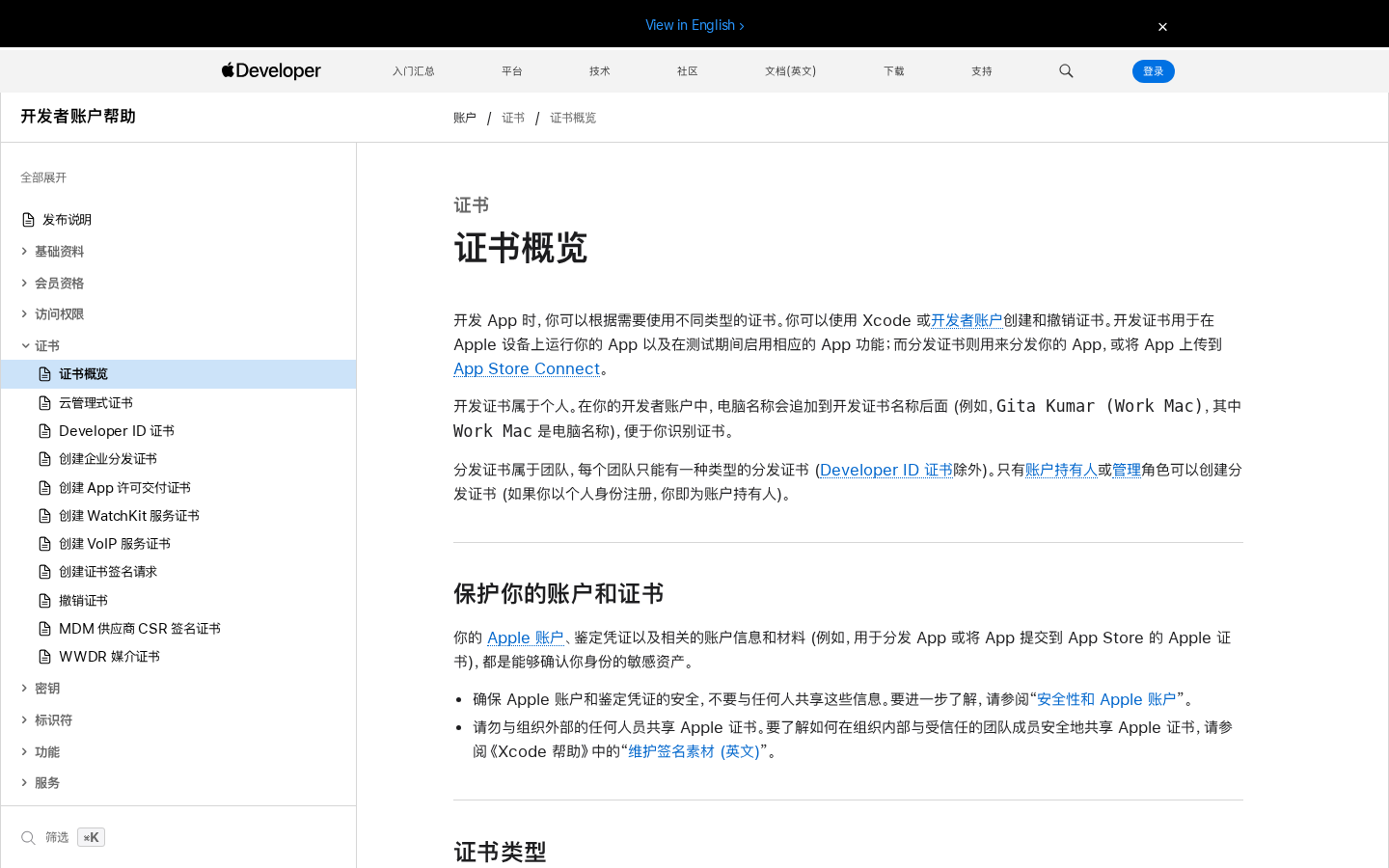
Task: Click the 账户 breadcrumb link
Action: (465, 118)
